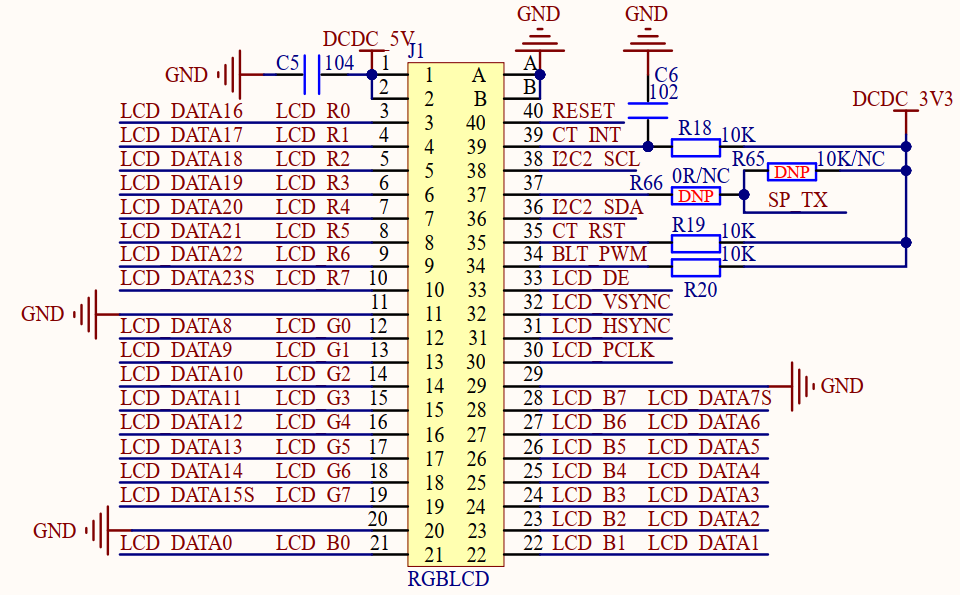Click the 10K value next to R18

[738, 135]
